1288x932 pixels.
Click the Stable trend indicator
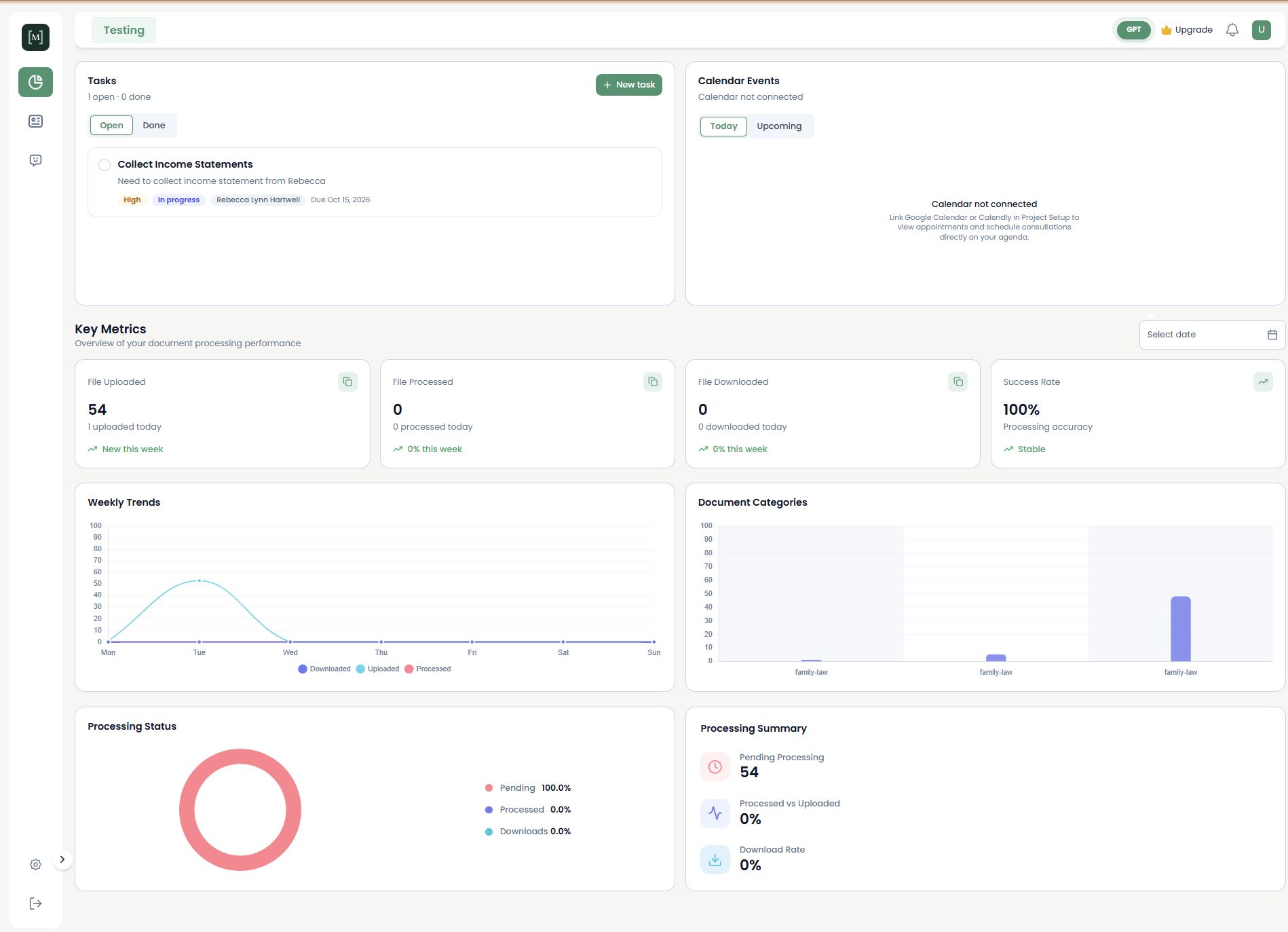[x=1025, y=449]
